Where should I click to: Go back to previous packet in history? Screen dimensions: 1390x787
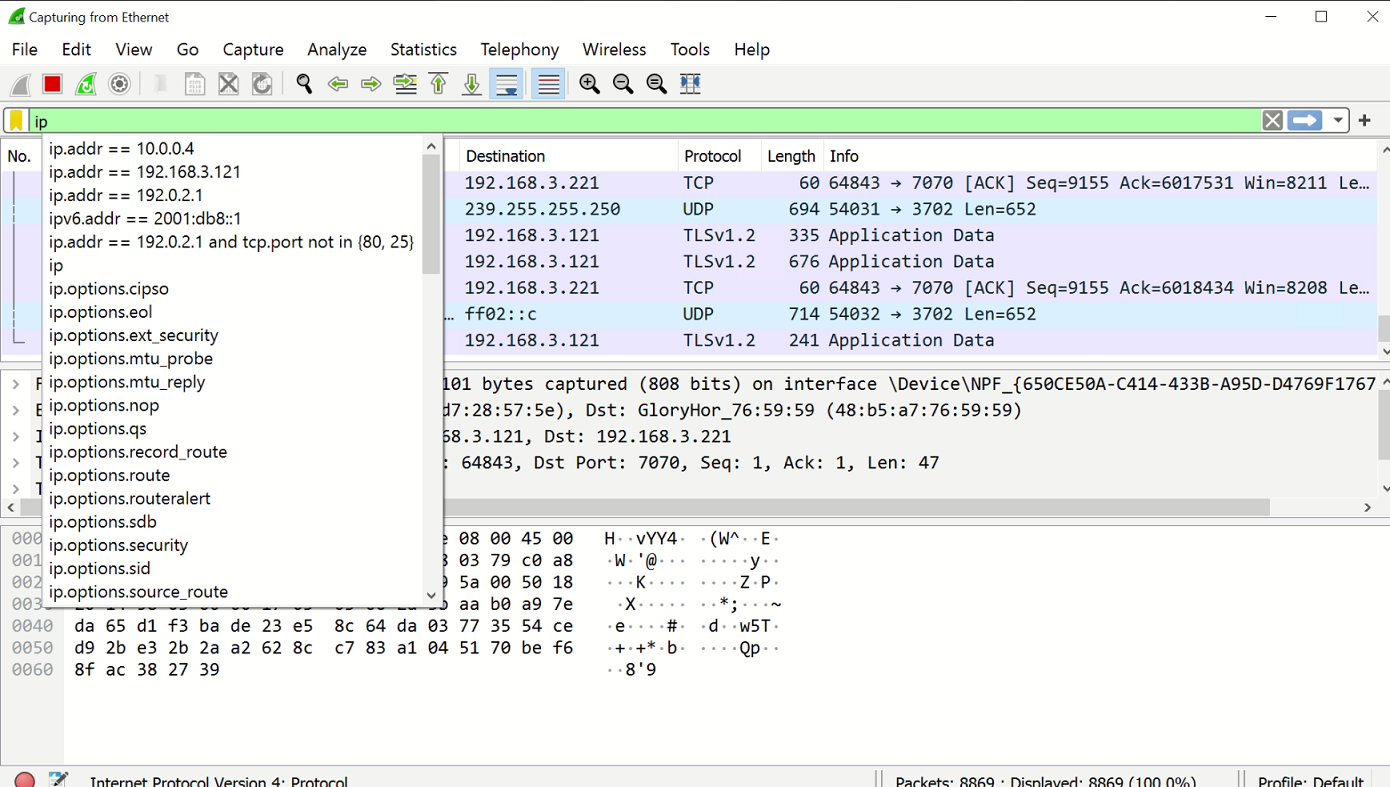tap(338, 84)
